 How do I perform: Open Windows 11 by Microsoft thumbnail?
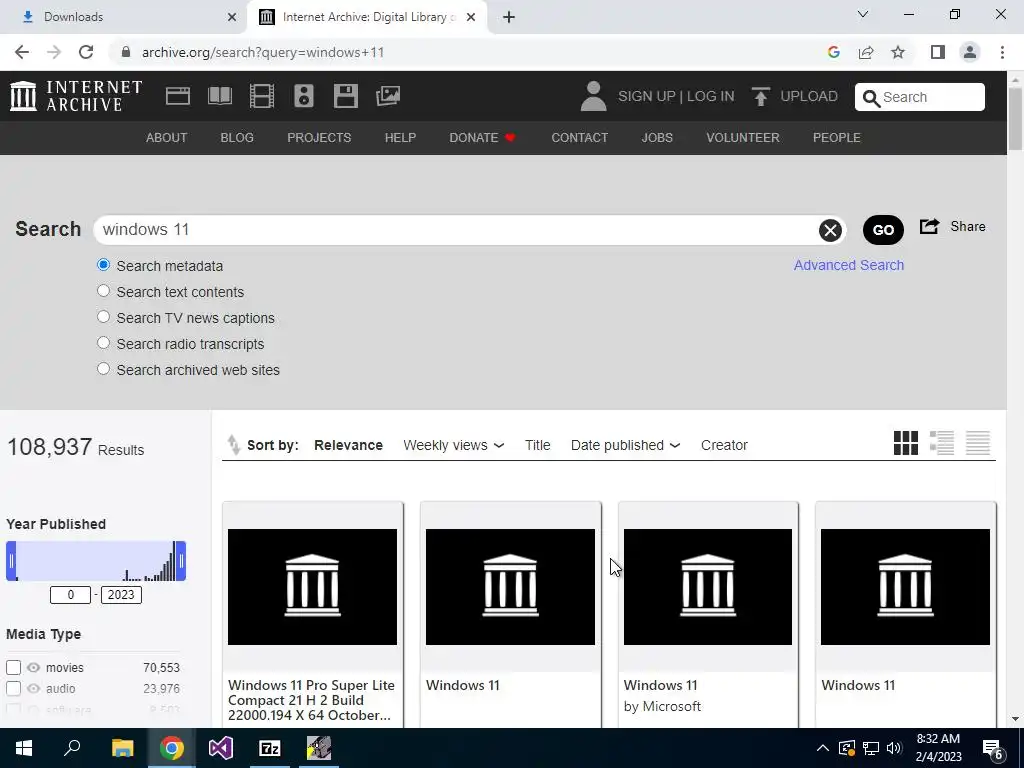pos(708,586)
